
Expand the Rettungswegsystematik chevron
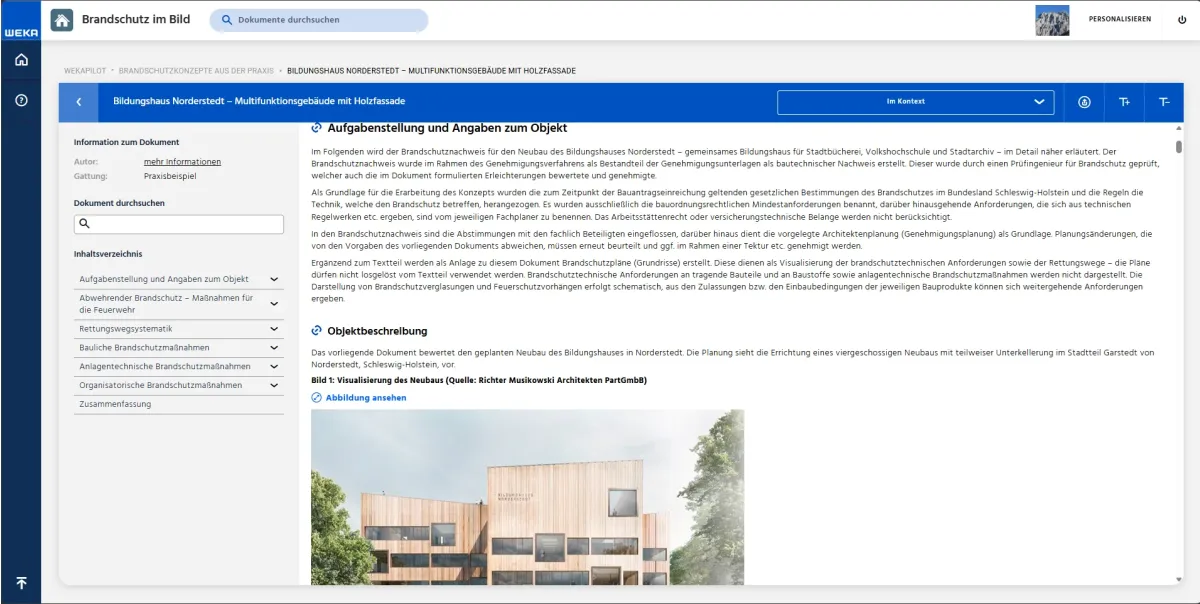point(274,329)
